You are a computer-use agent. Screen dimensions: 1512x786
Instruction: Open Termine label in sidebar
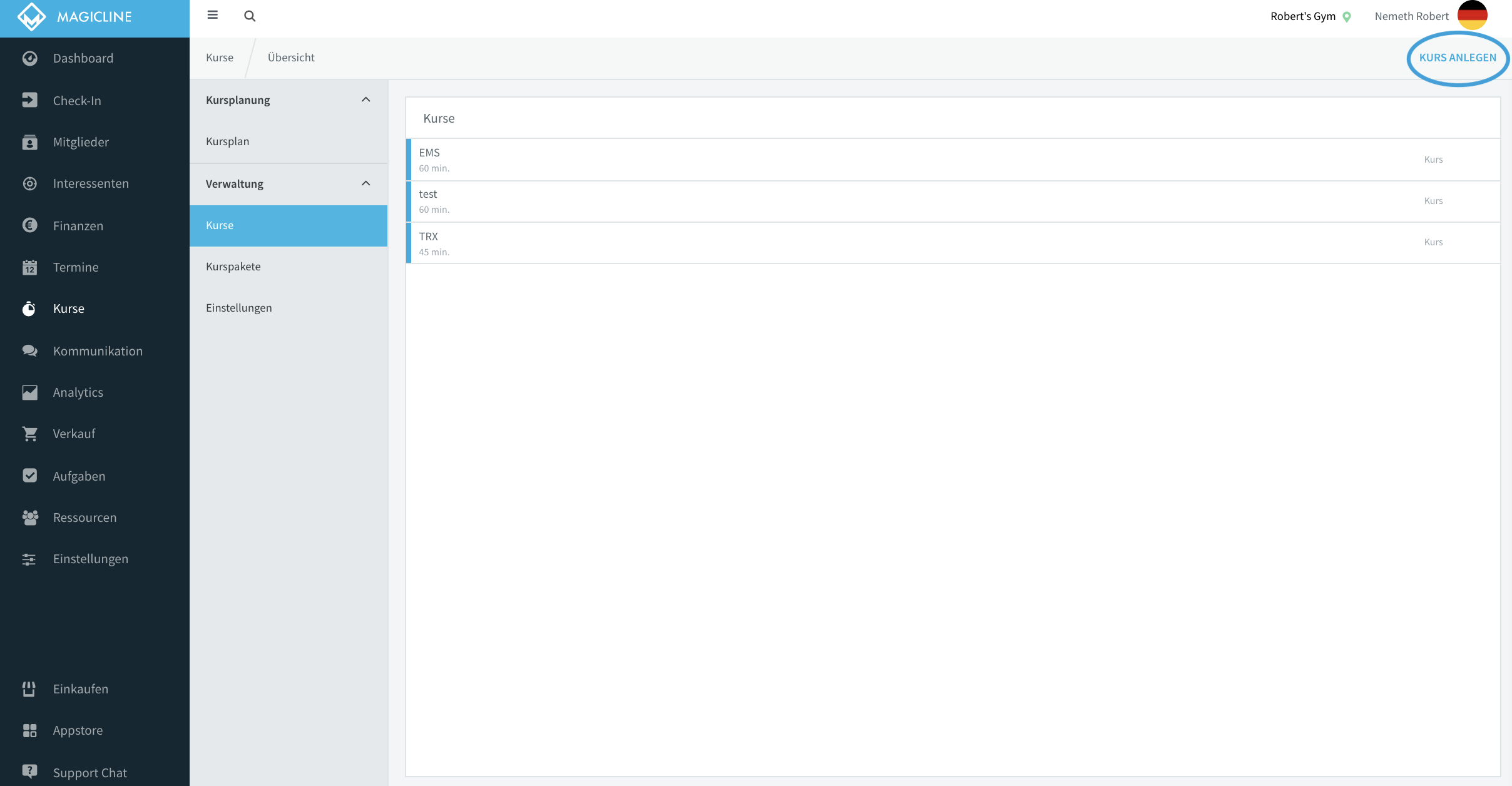click(x=76, y=267)
